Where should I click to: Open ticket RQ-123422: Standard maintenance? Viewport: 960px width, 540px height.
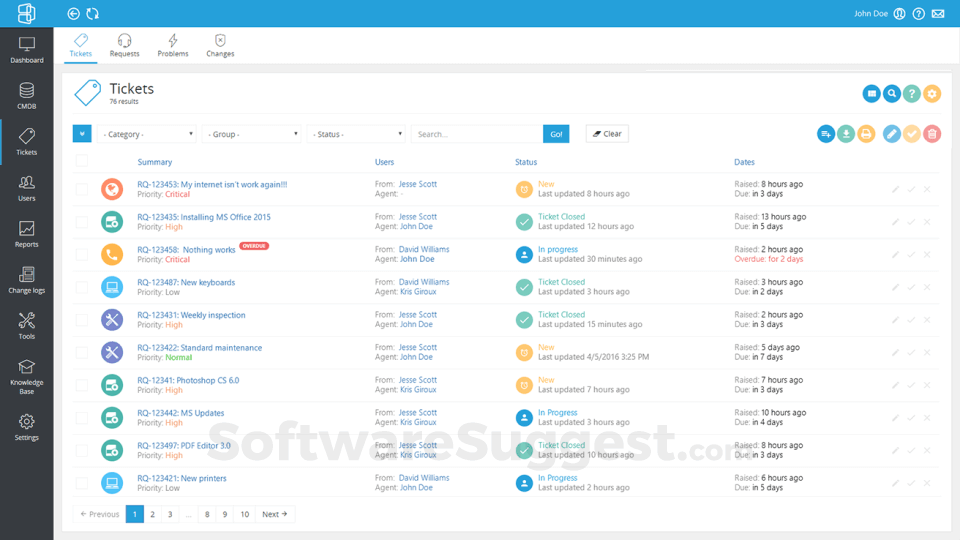click(200, 348)
